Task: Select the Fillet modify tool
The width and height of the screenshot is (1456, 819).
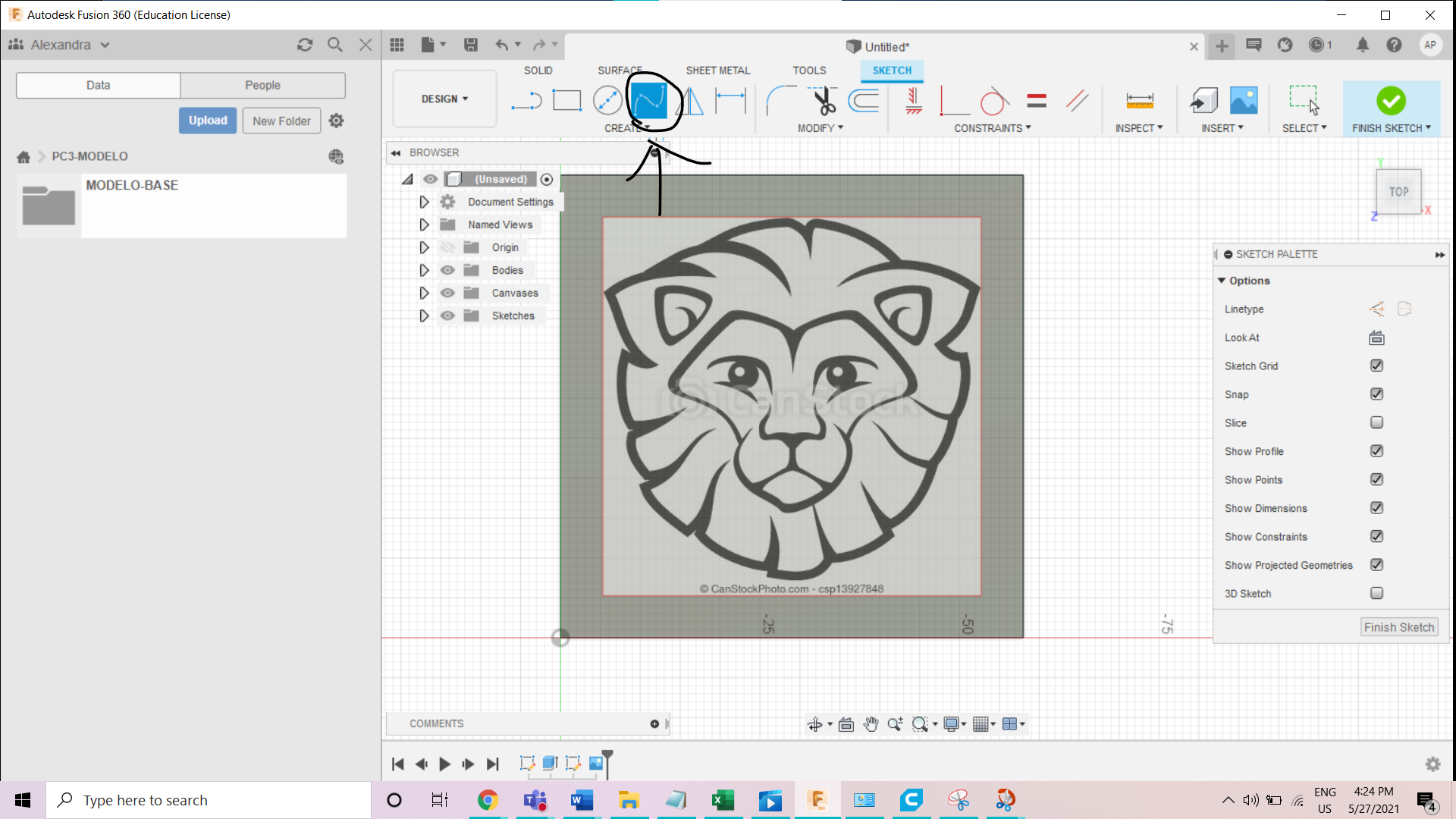Action: click(781, 100)
